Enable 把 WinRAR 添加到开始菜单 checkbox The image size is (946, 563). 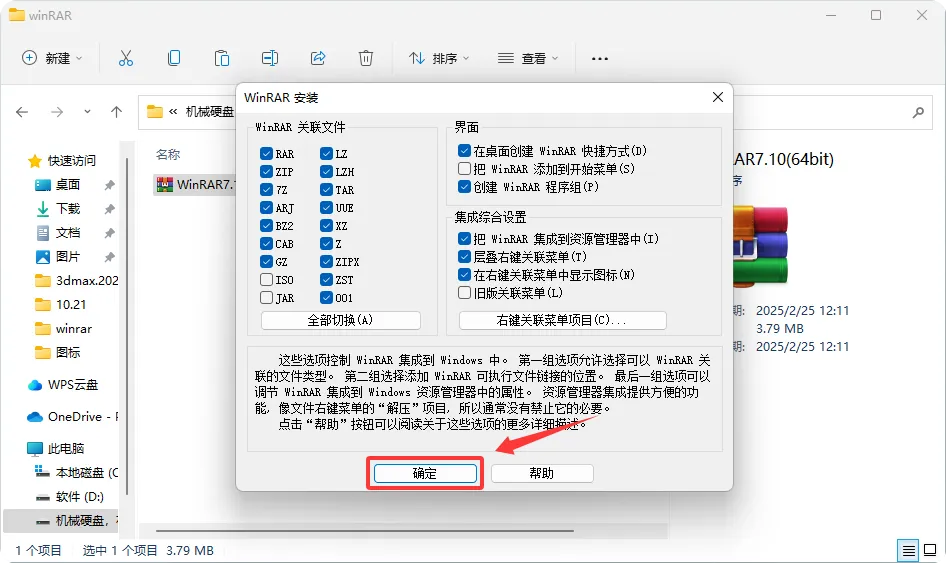coord(464,168)
